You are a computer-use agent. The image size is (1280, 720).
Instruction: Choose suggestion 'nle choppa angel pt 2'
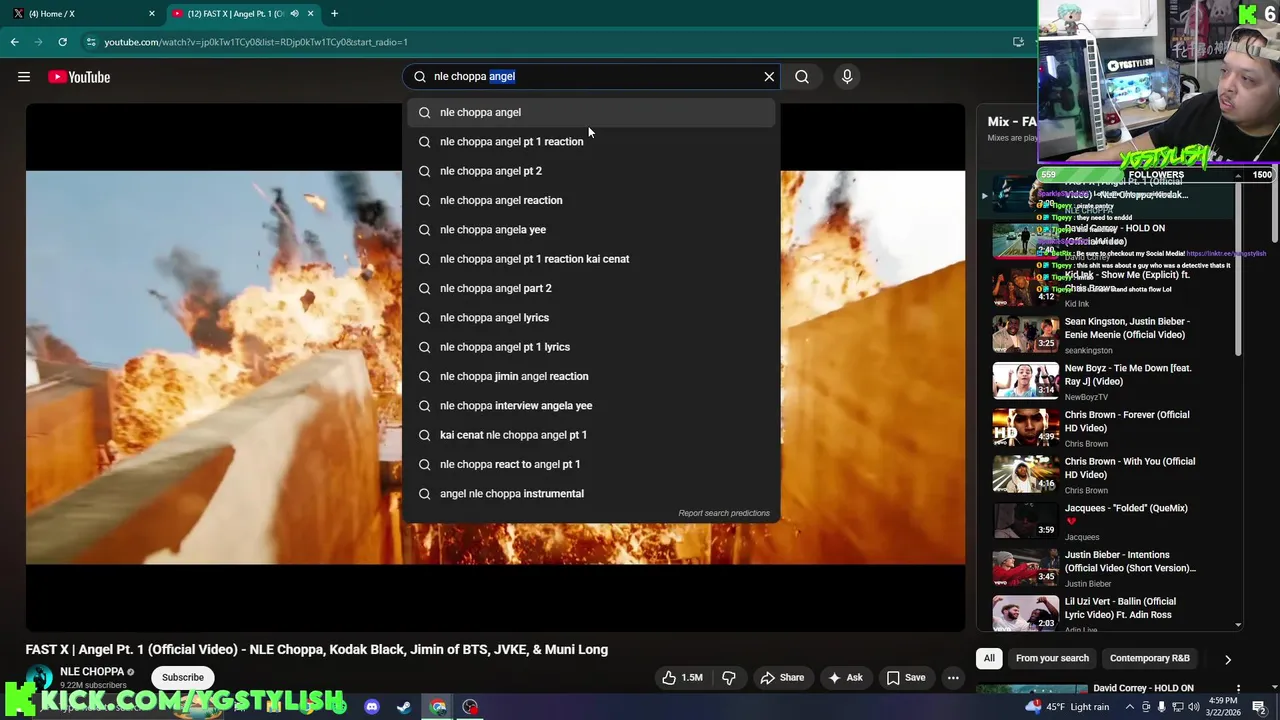591,171
